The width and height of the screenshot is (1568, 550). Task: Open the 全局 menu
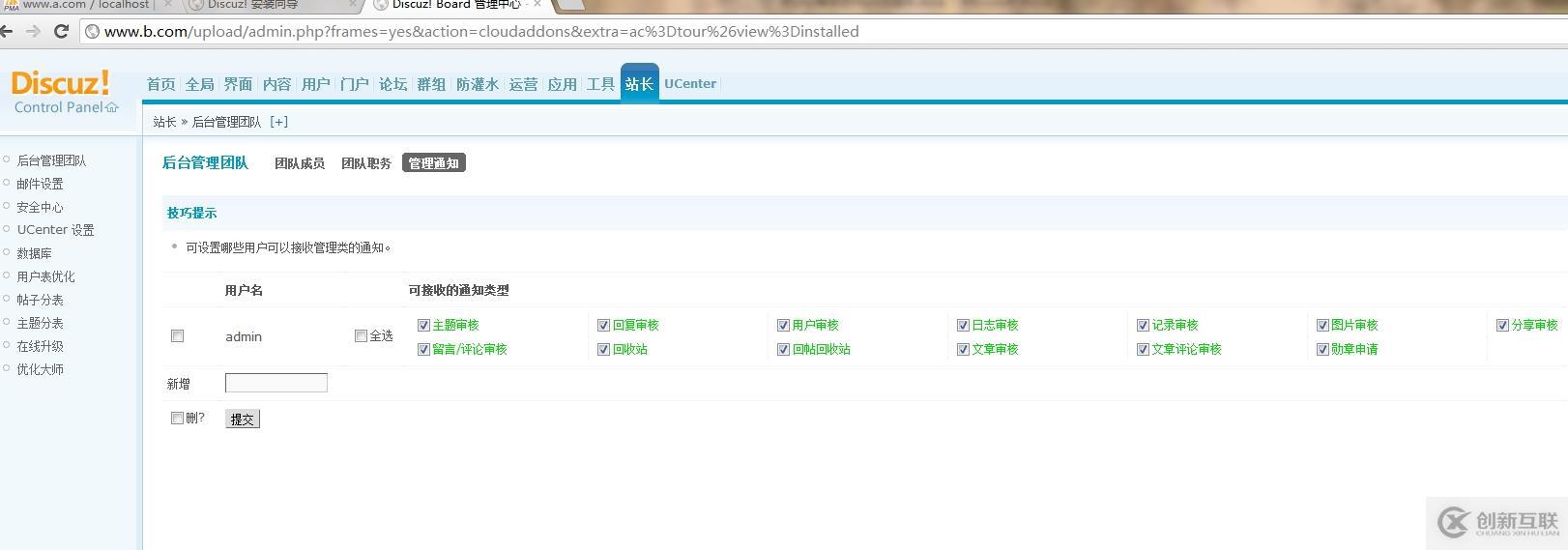[199, 84]
